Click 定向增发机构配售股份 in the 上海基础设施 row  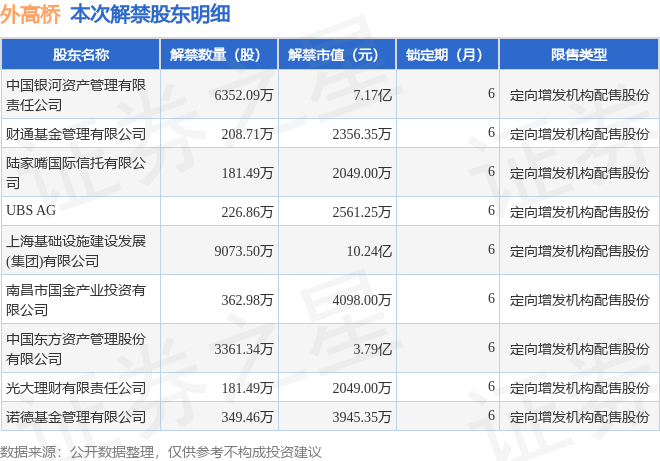pos(580,251)
